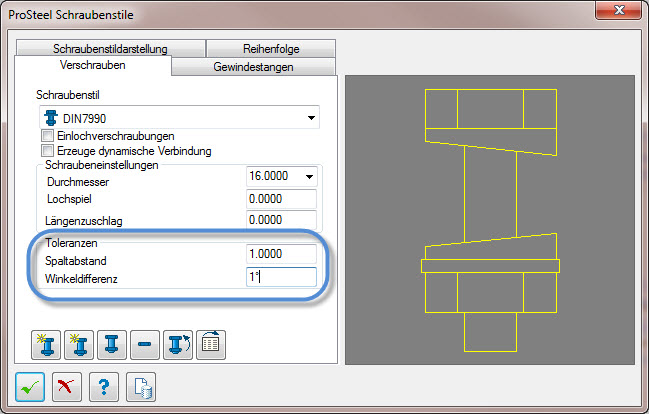Close the ProSteel Schraubenstile dialog

[618, 10]
